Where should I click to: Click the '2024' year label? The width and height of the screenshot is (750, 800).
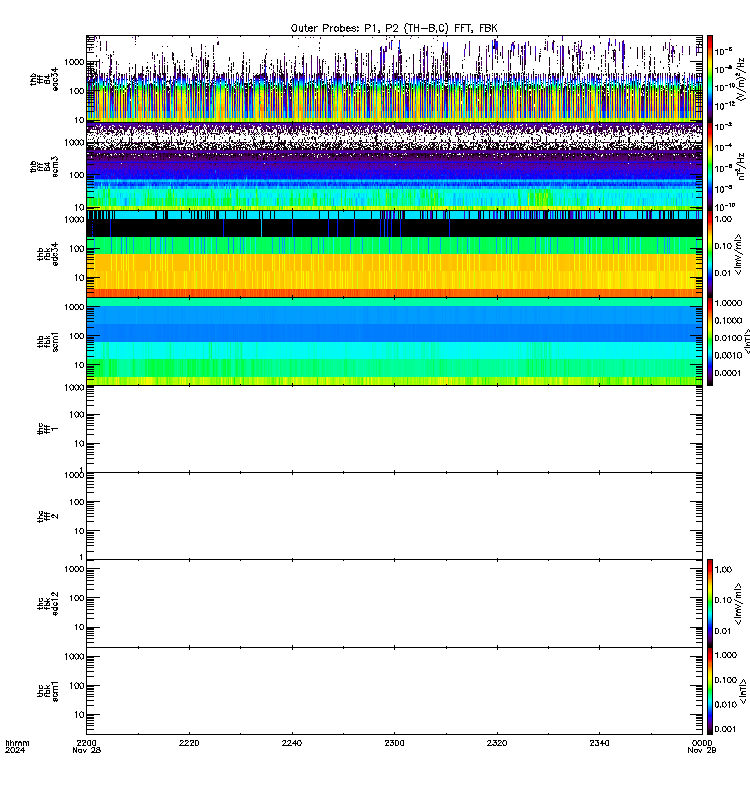[x=15, y=750]
